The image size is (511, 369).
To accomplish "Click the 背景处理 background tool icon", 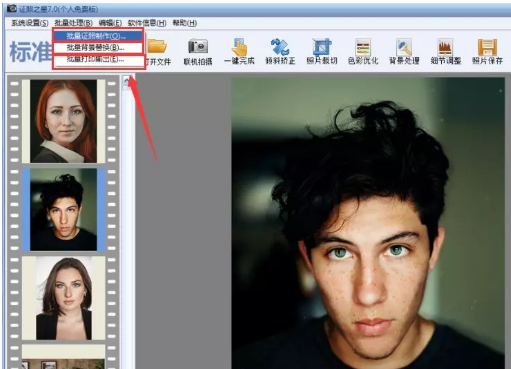I will 404,47.
